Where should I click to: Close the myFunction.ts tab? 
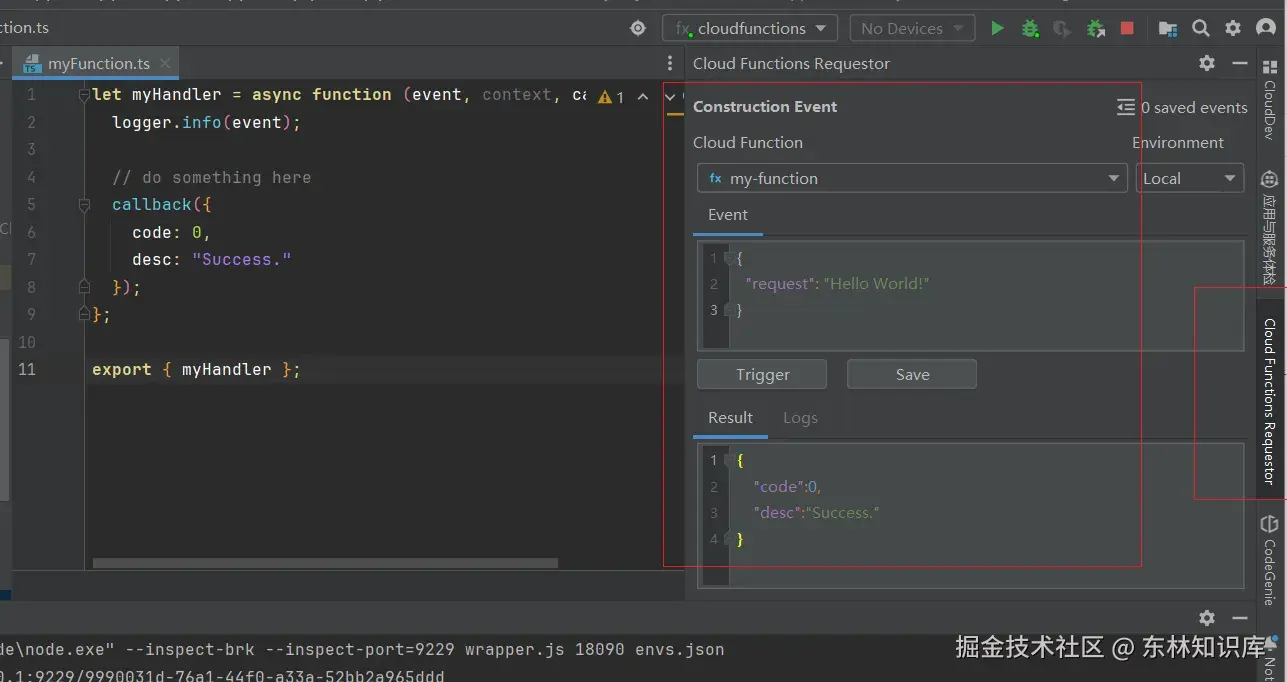[165, 63]
